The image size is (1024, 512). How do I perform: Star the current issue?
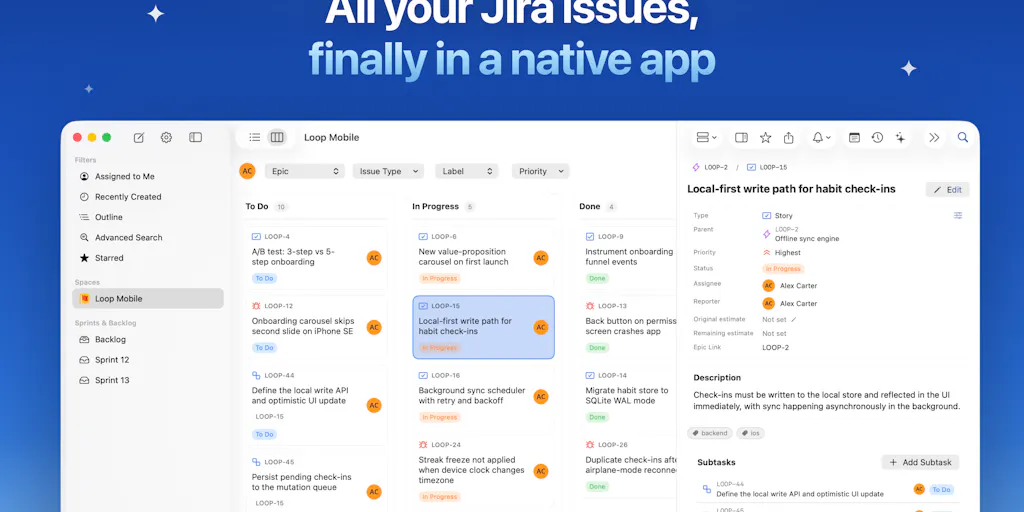click(765, 137)
